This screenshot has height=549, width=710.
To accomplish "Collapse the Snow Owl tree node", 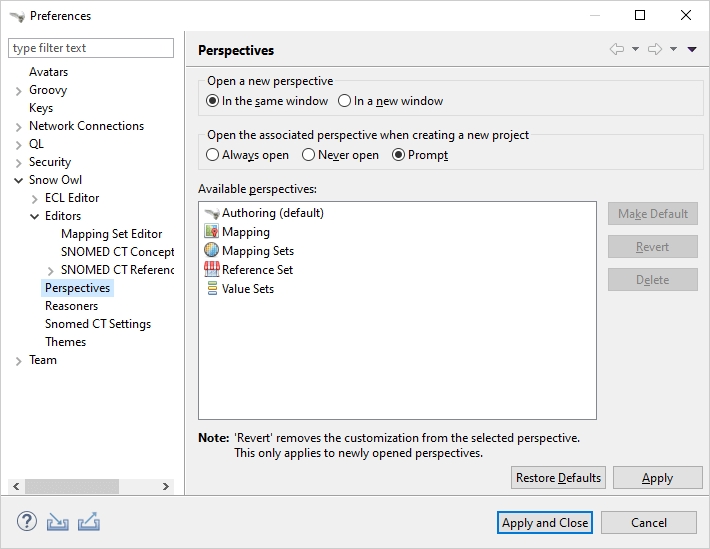I will (19, 181).
